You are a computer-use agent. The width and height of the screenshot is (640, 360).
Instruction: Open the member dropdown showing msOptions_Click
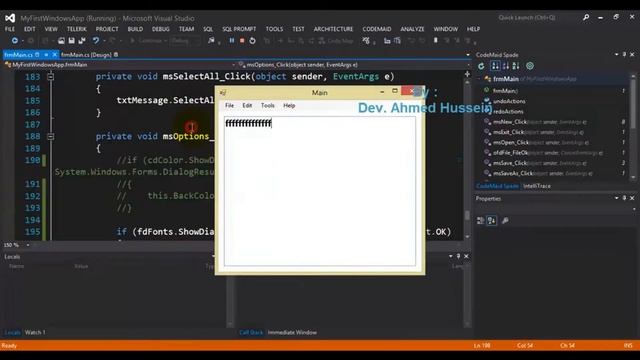click(353, 64)
